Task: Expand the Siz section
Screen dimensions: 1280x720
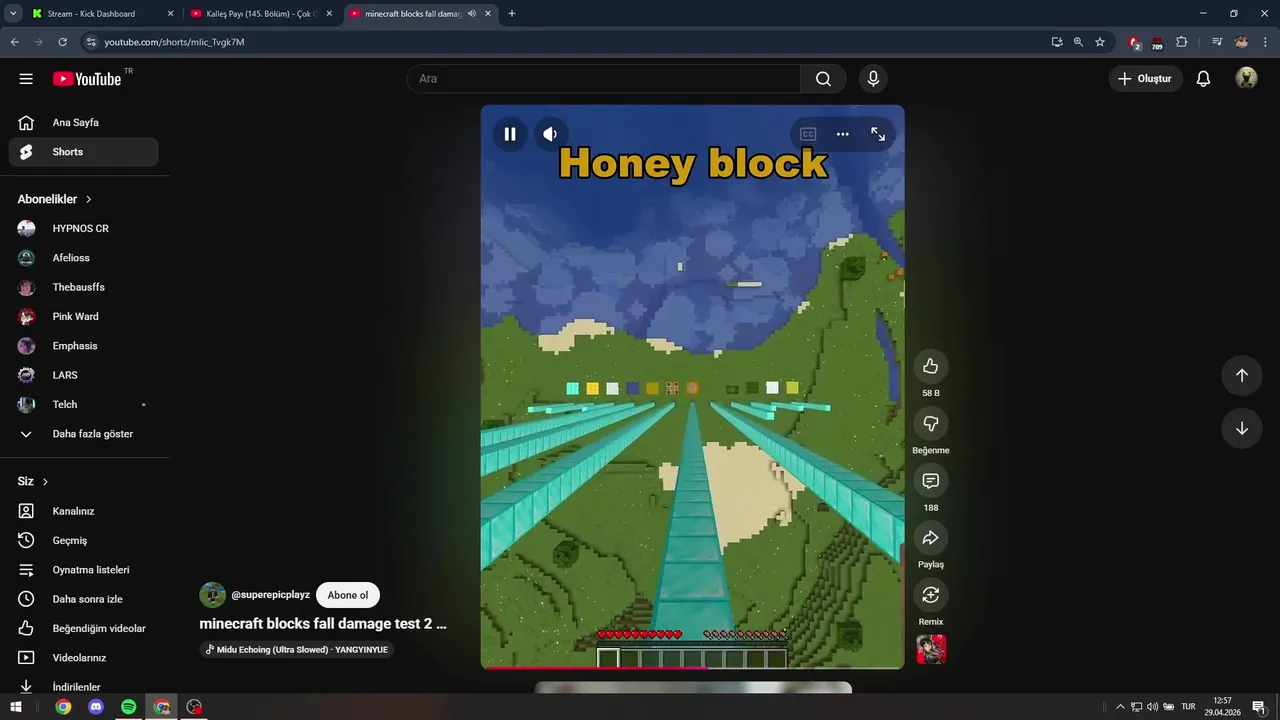Action: [33, 482]
